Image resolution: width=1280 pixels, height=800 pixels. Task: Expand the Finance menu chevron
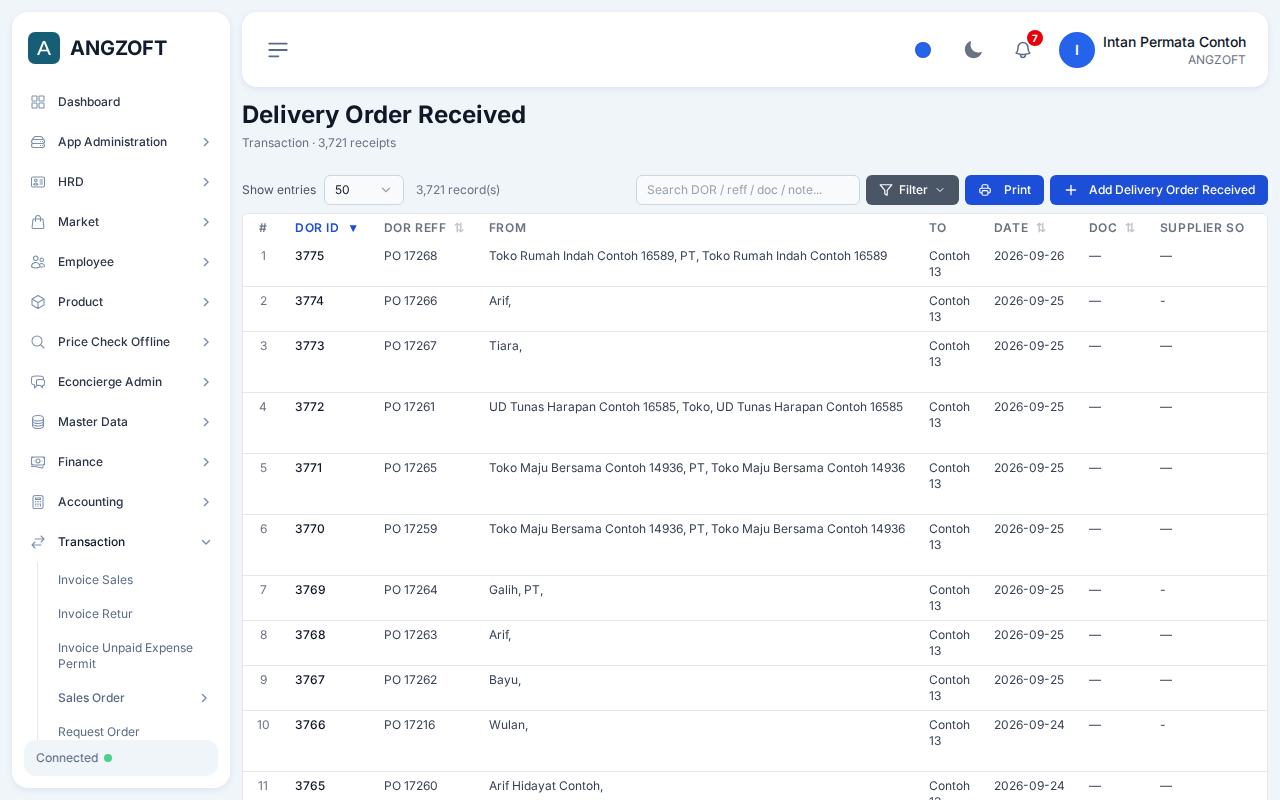click(x=206, y=462)
